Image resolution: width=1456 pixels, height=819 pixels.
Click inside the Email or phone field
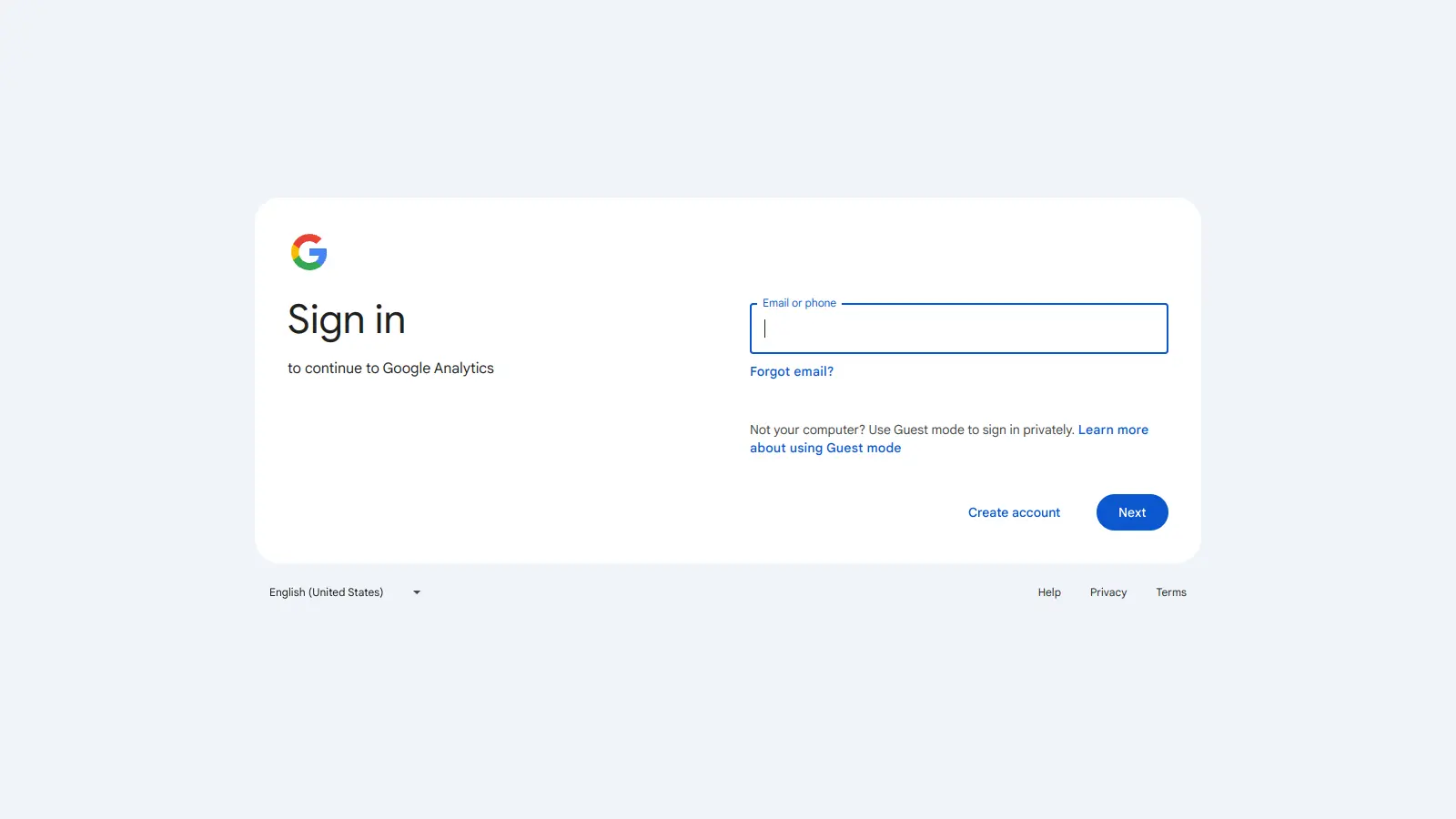(x=957, y=329)
